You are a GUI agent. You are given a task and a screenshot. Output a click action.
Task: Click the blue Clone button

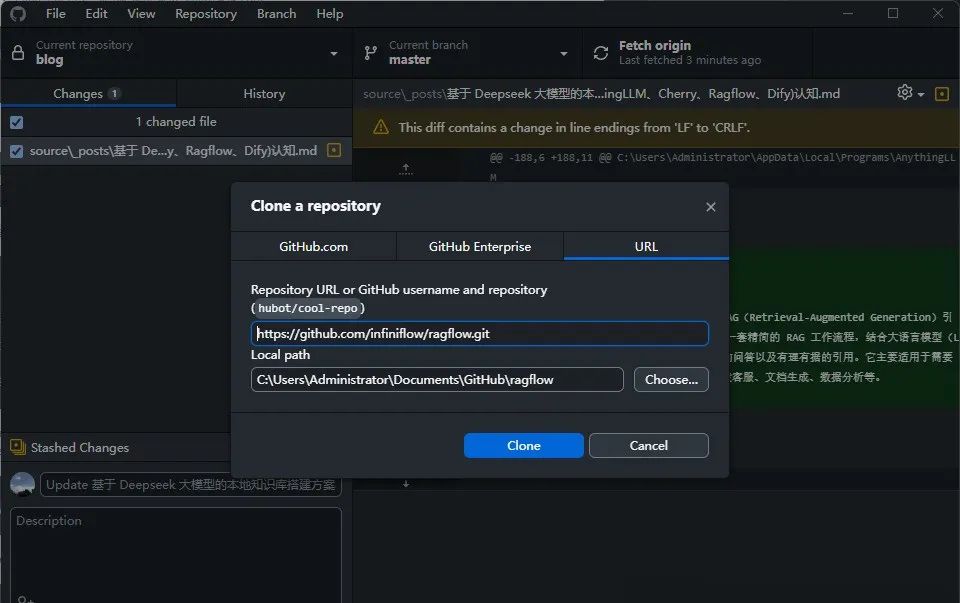(x=523, y=445)
